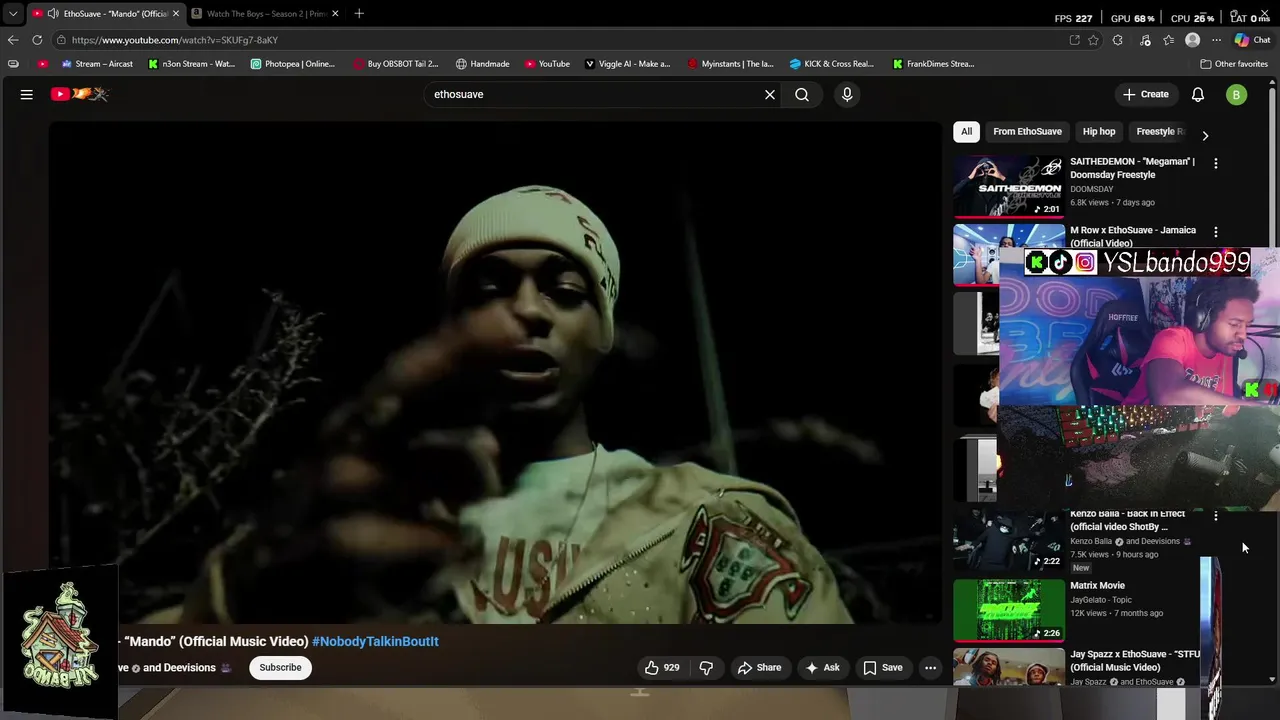Open the Create menu
The height and width of the screenshot is (720, 1280).
click(x=1146, y=94)
